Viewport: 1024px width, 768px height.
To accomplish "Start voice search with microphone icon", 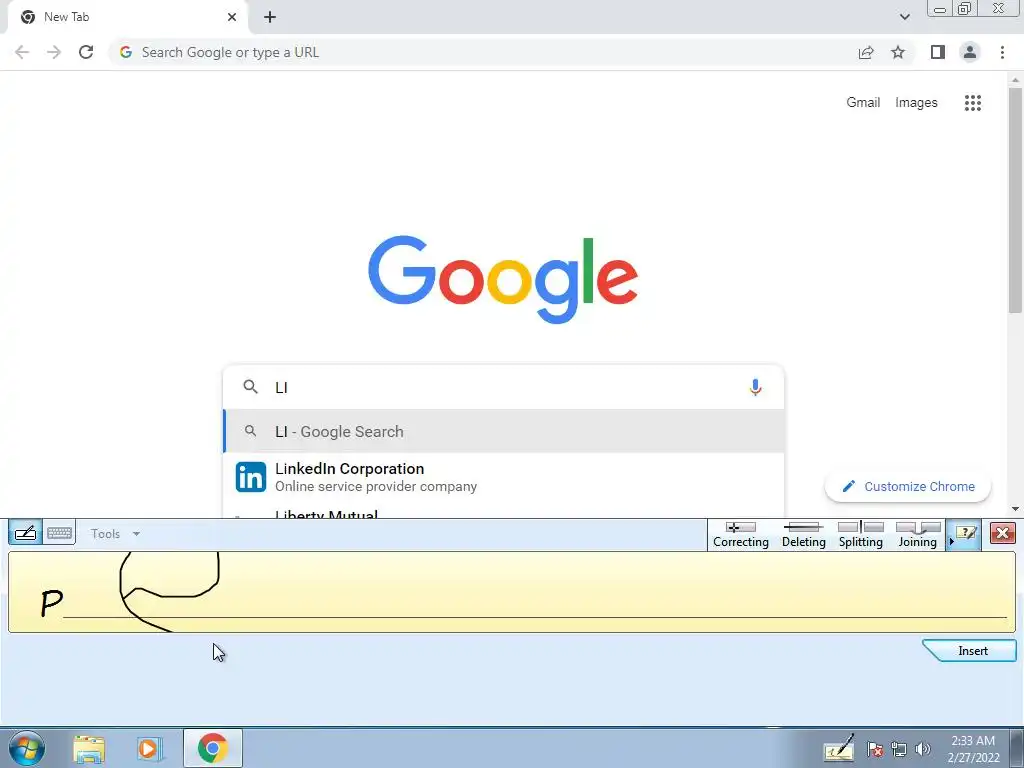I will point(755,387).
